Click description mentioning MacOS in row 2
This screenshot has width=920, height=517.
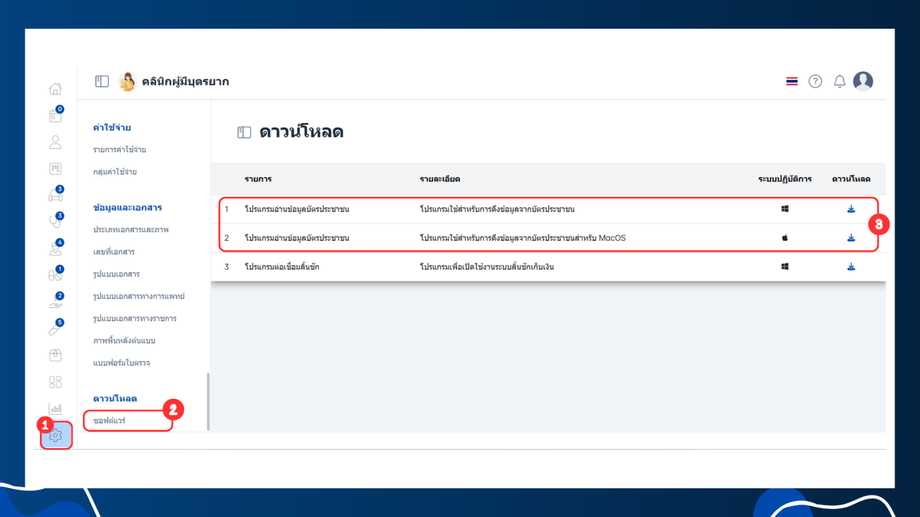(x=523, y=238)
